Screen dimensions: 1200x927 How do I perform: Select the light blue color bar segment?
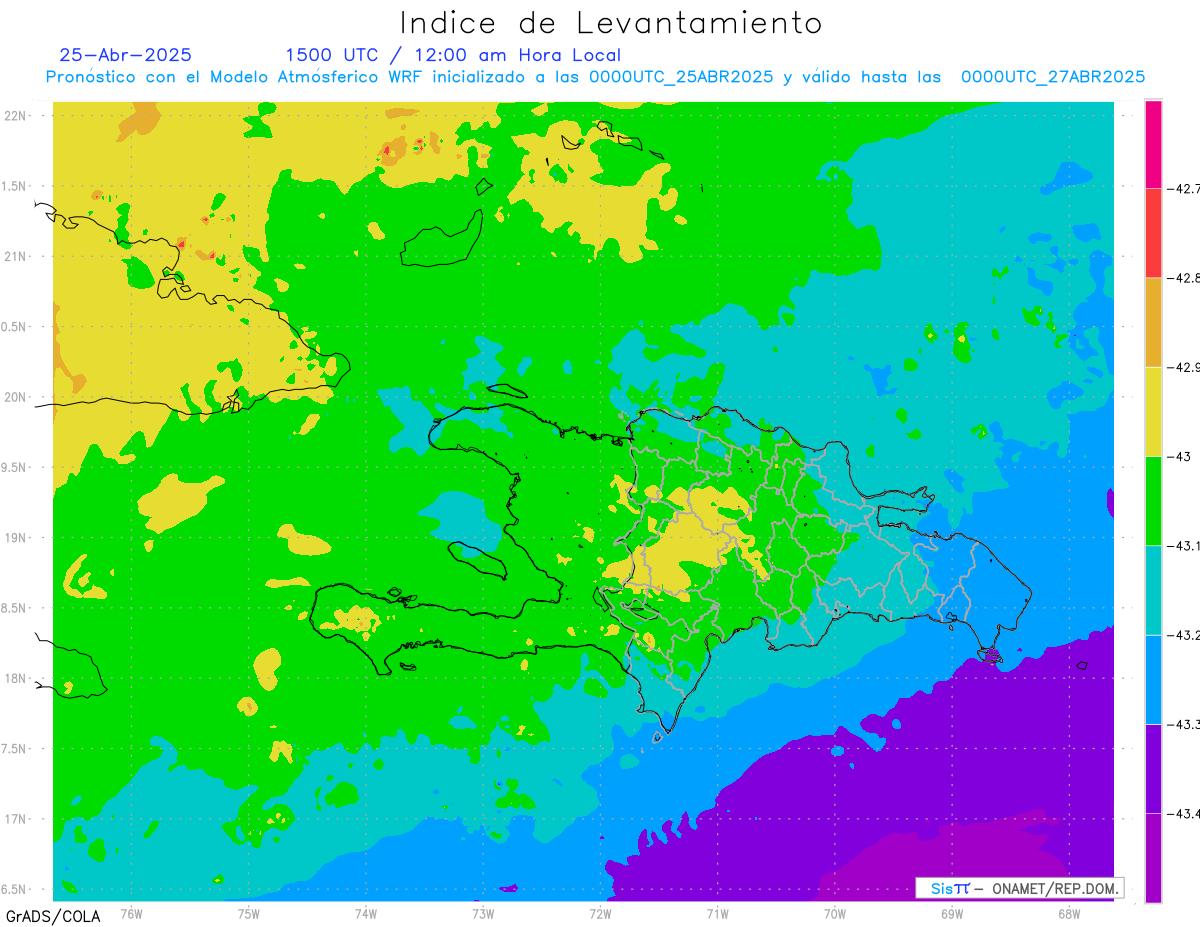[x=1153, y=678]
